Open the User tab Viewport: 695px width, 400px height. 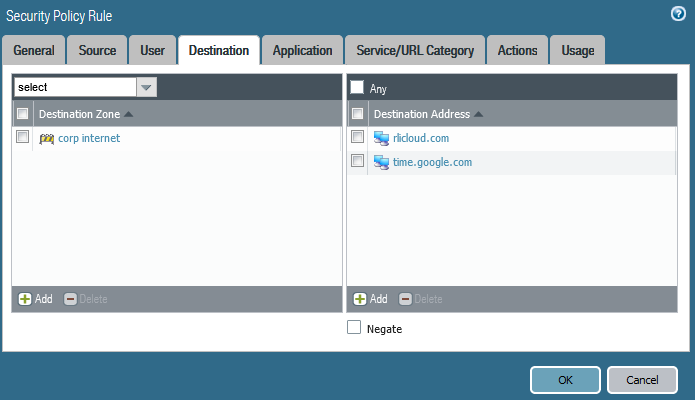[x=152, y=50]
